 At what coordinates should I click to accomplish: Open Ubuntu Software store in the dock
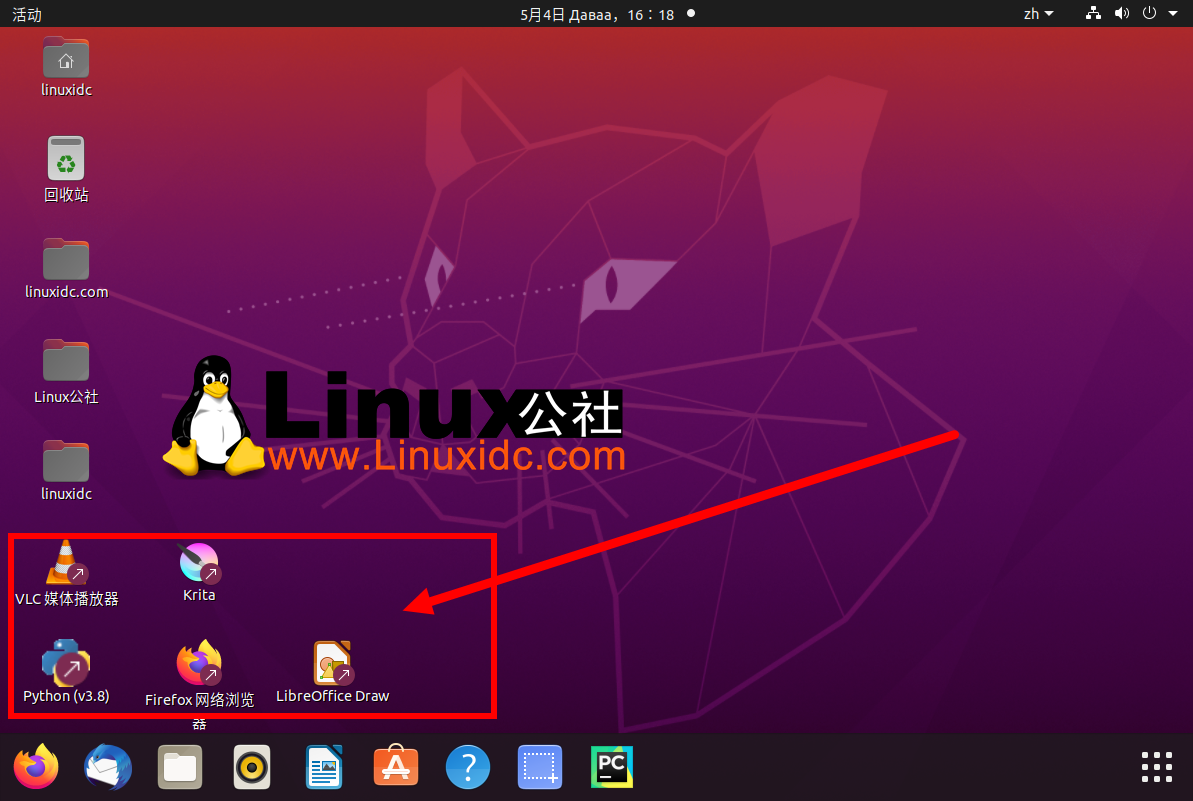[395, 767]
